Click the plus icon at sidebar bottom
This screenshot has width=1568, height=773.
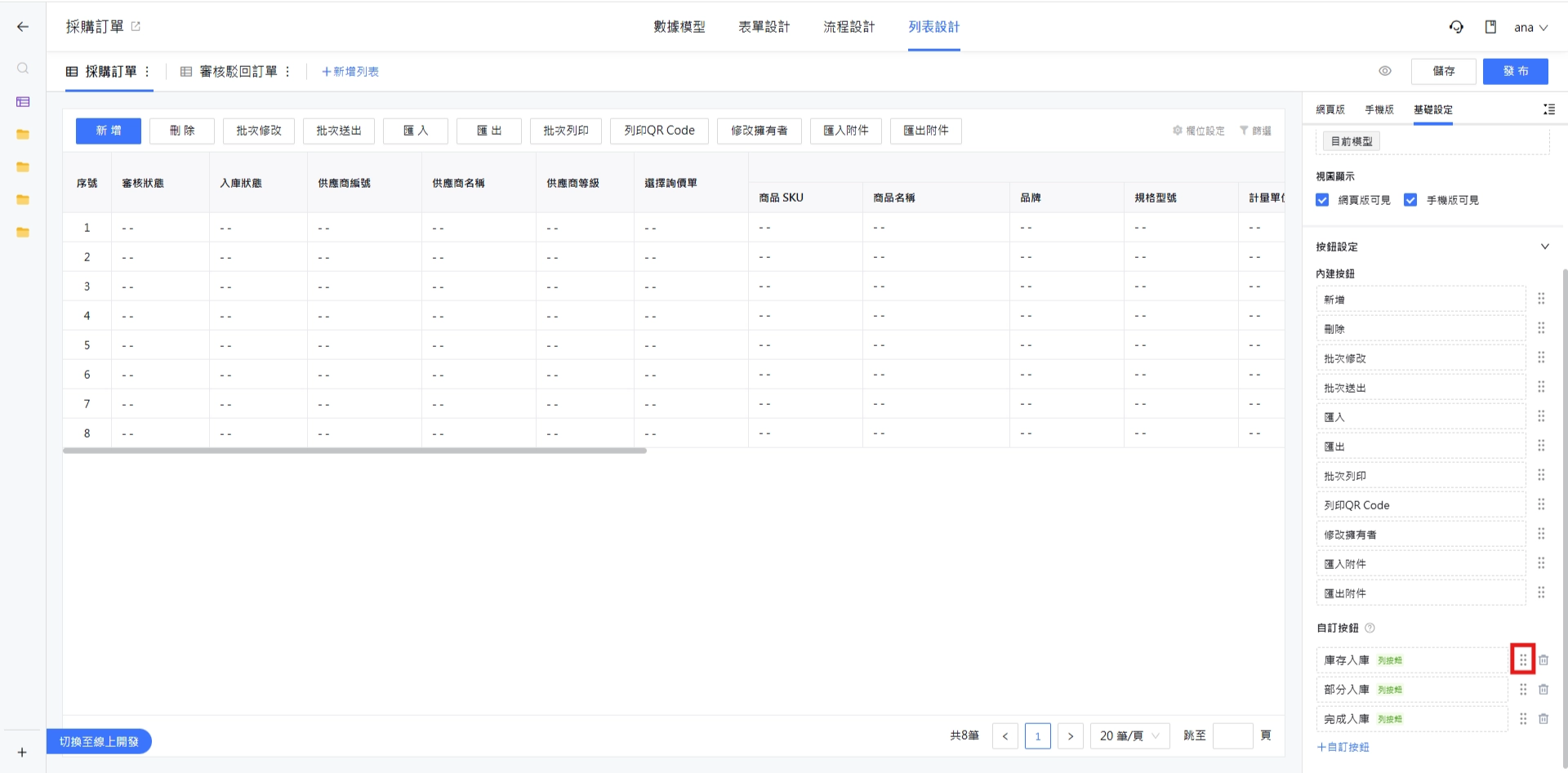pyautogui.click(x=22, y=753)
